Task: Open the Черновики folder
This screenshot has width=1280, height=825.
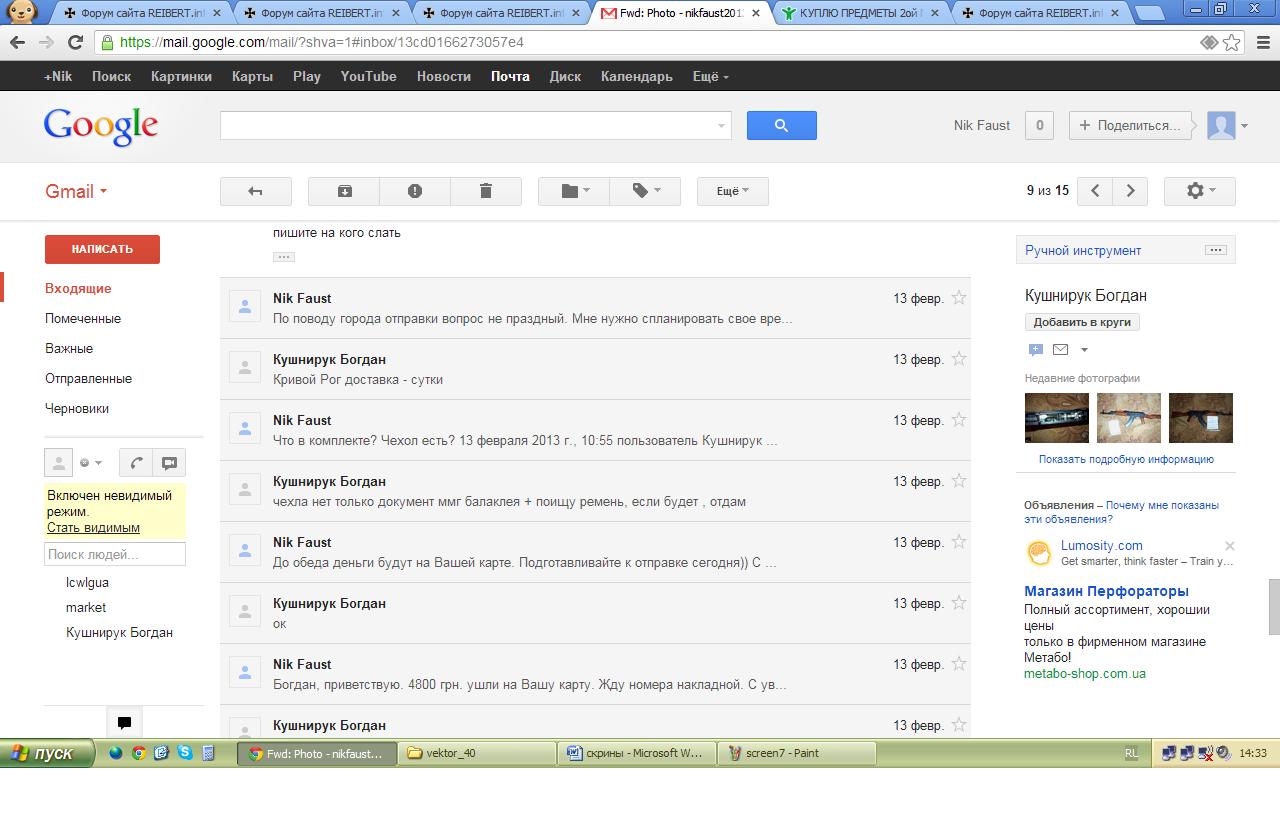Action: click(77, 408)
